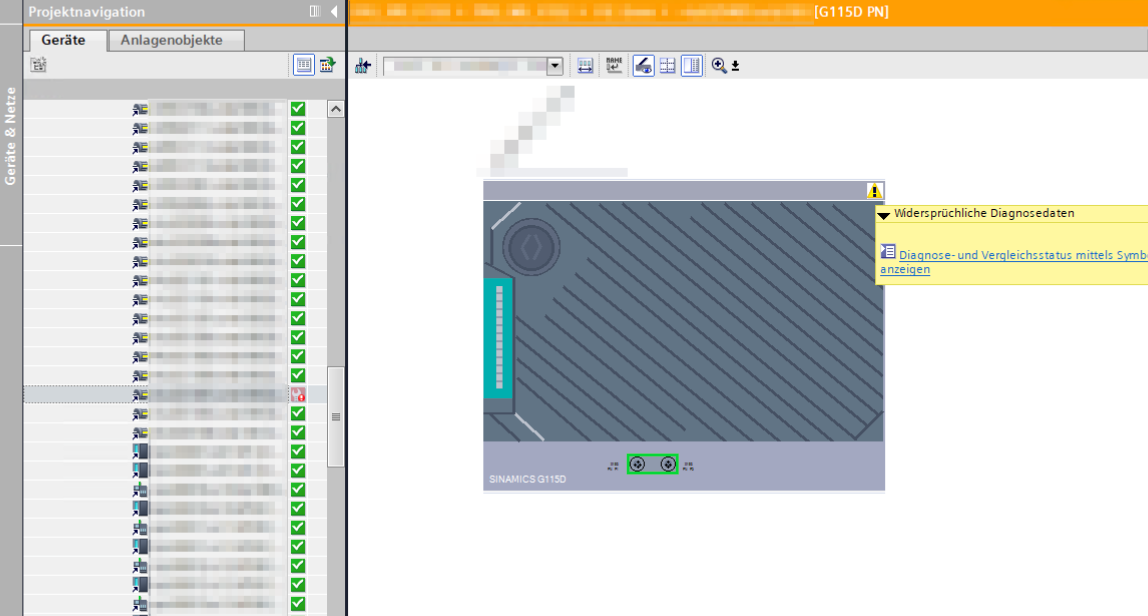Toggle auto-collapse icon in Projektnavigation header
This screenshot has height=616, width=1148.
click(x=315, y=11)
